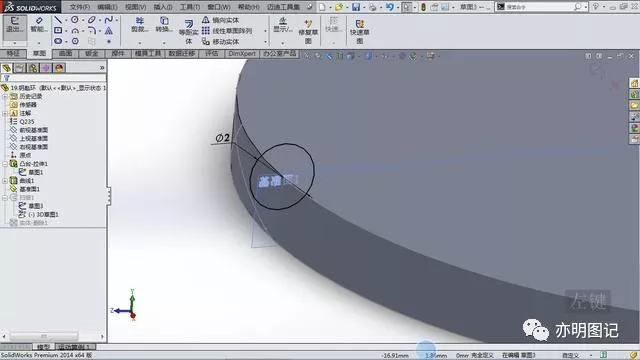Image resolution: width=640 pixels, height=360 pixels.
Task: Select the Q235 material tree item
Action: tap(22, 122)
